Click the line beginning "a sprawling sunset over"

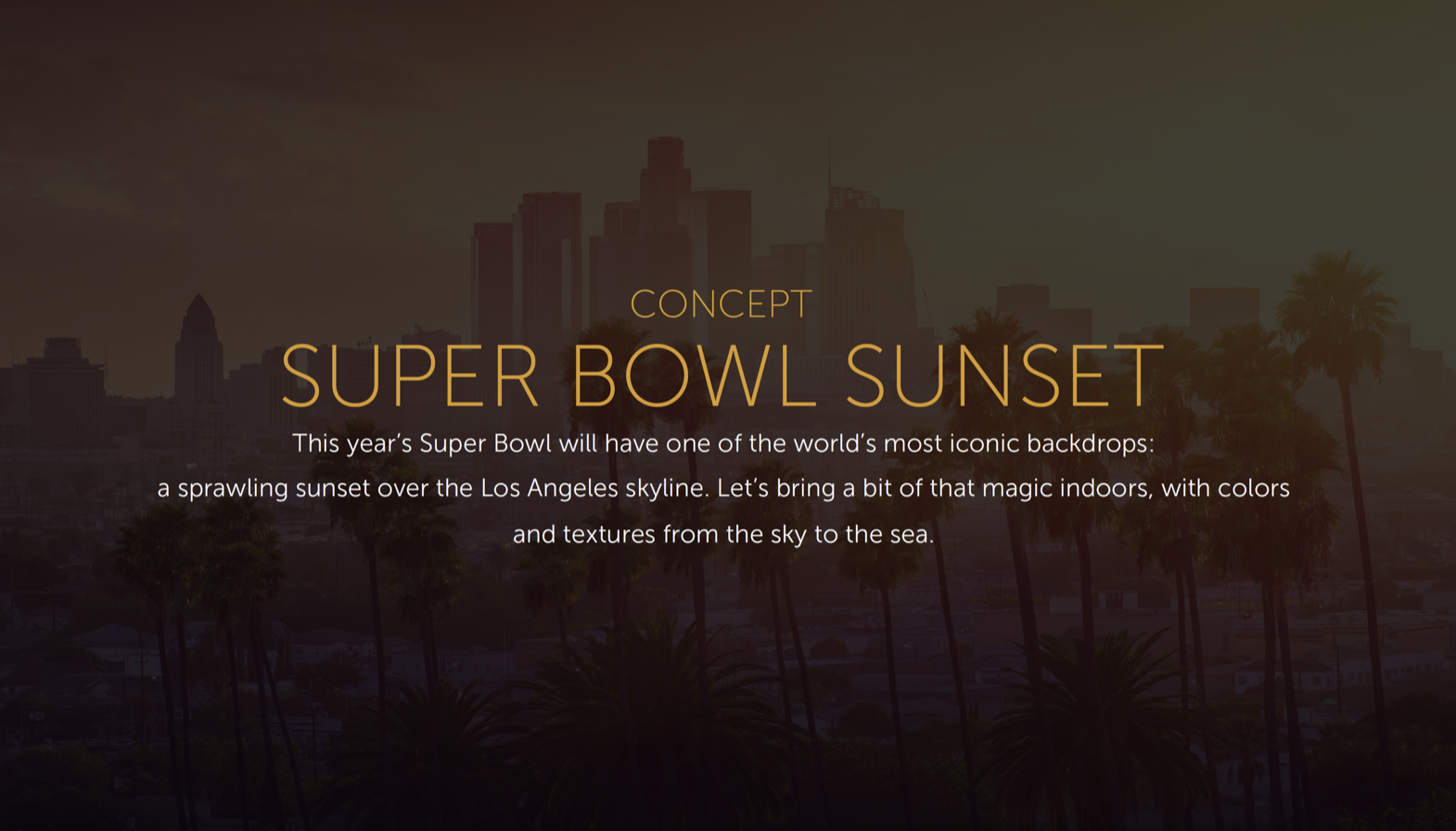tap(723, 489)
